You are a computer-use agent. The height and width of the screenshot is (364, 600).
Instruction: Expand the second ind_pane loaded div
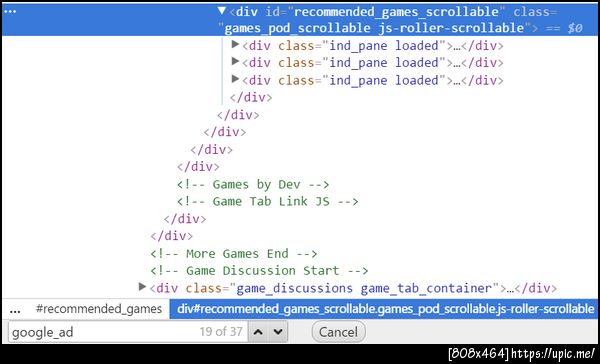pyautogui.click(x=236, y=61)
